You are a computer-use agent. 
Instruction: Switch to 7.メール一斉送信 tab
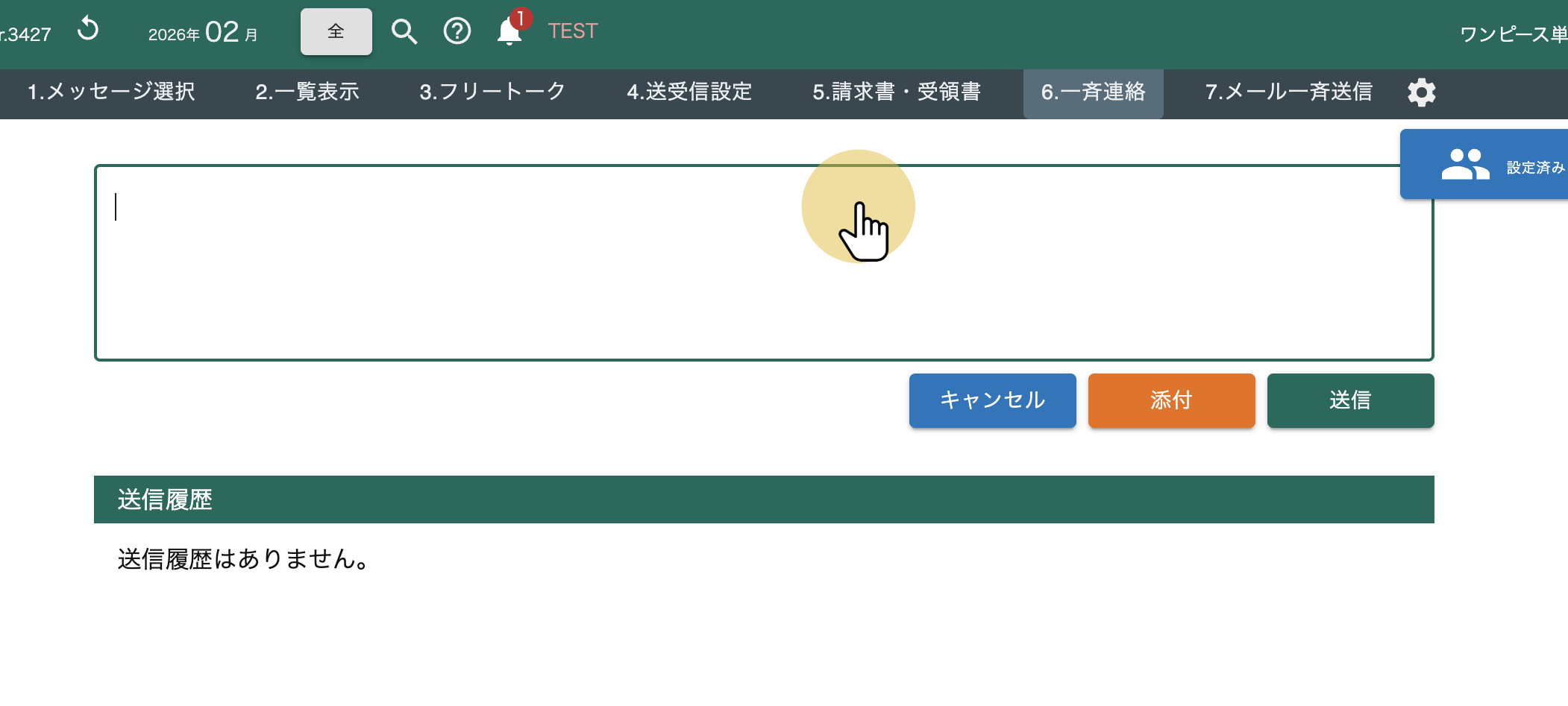click(1288, 92)
